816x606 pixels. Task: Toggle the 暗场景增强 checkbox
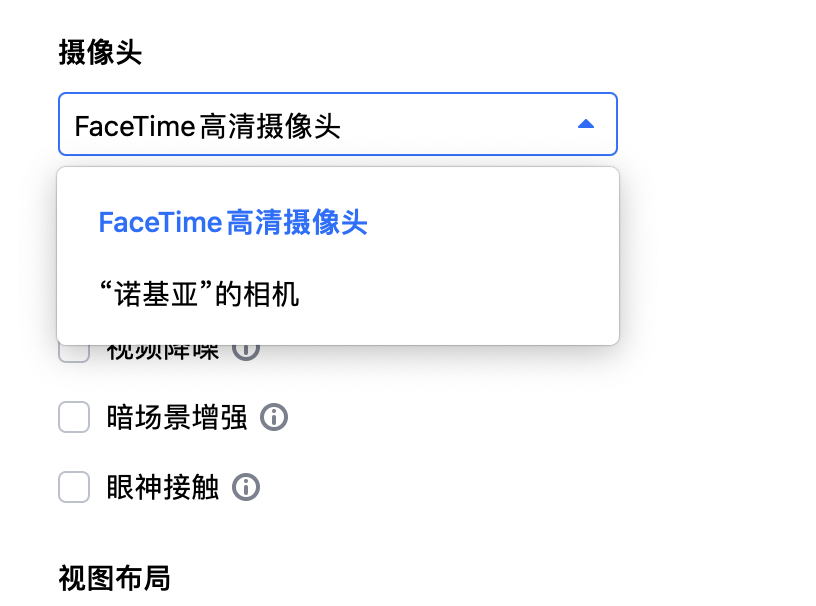click(x=74, y=417)
